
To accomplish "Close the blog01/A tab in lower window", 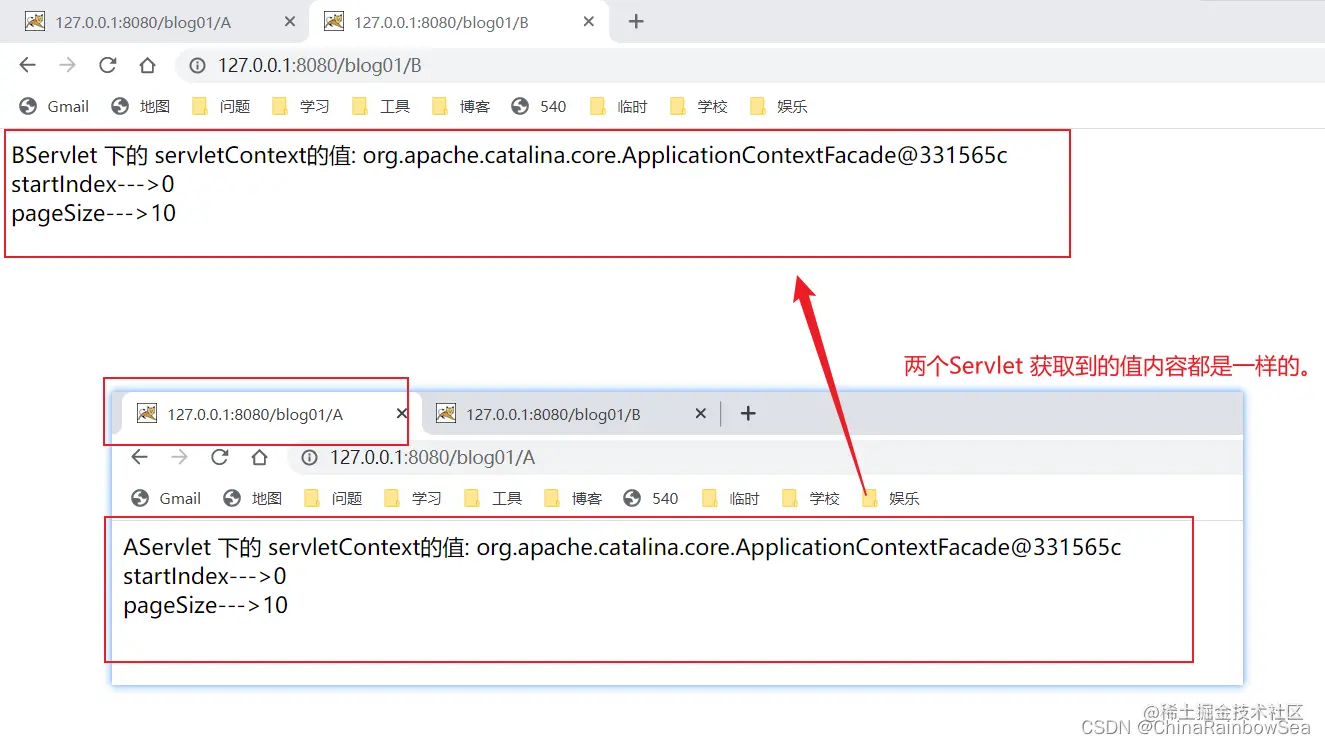I will click(x=402, y=414).
